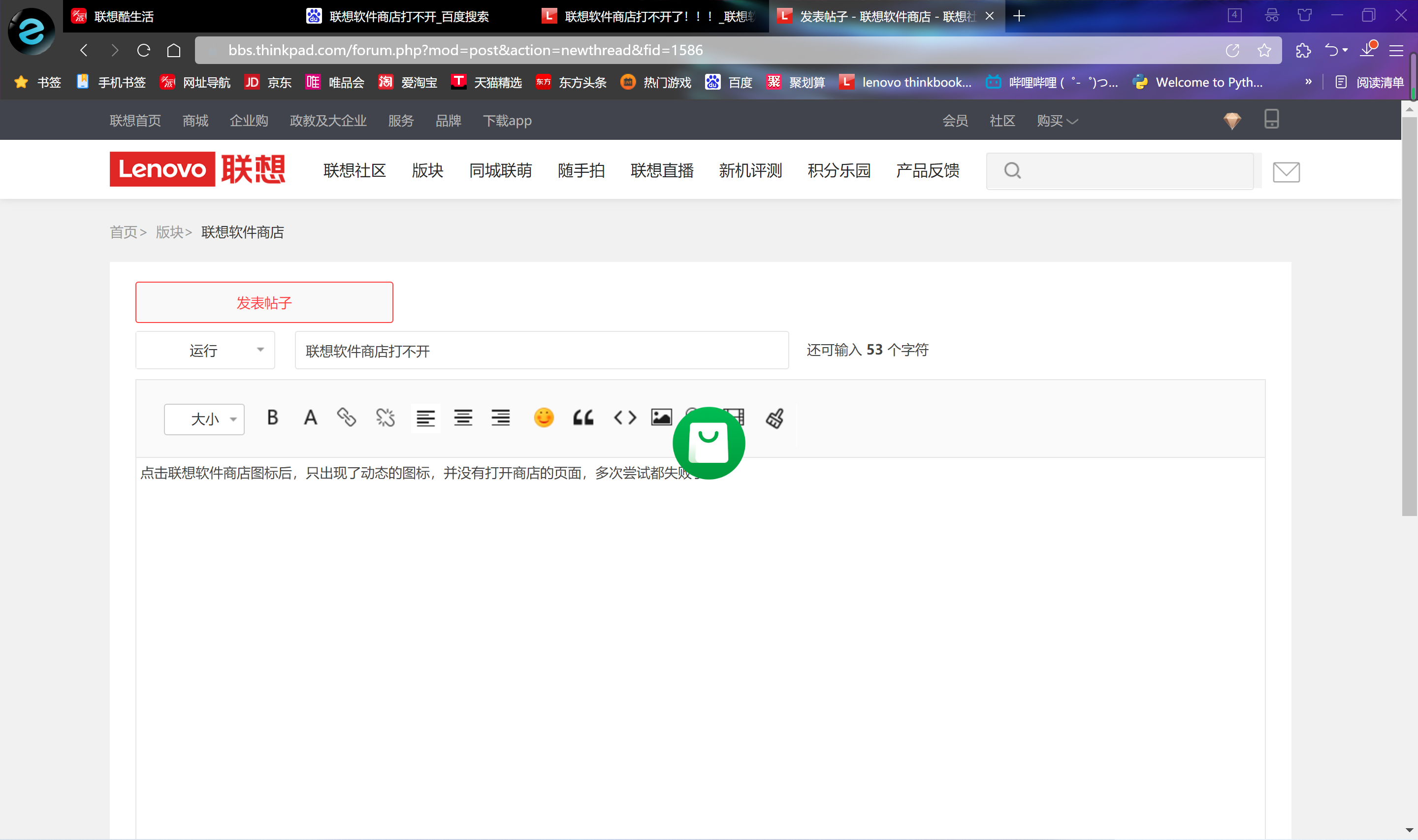This screenshot has height=840, width=1418.
Task: Go to browser home page
Action: (174, 50)
